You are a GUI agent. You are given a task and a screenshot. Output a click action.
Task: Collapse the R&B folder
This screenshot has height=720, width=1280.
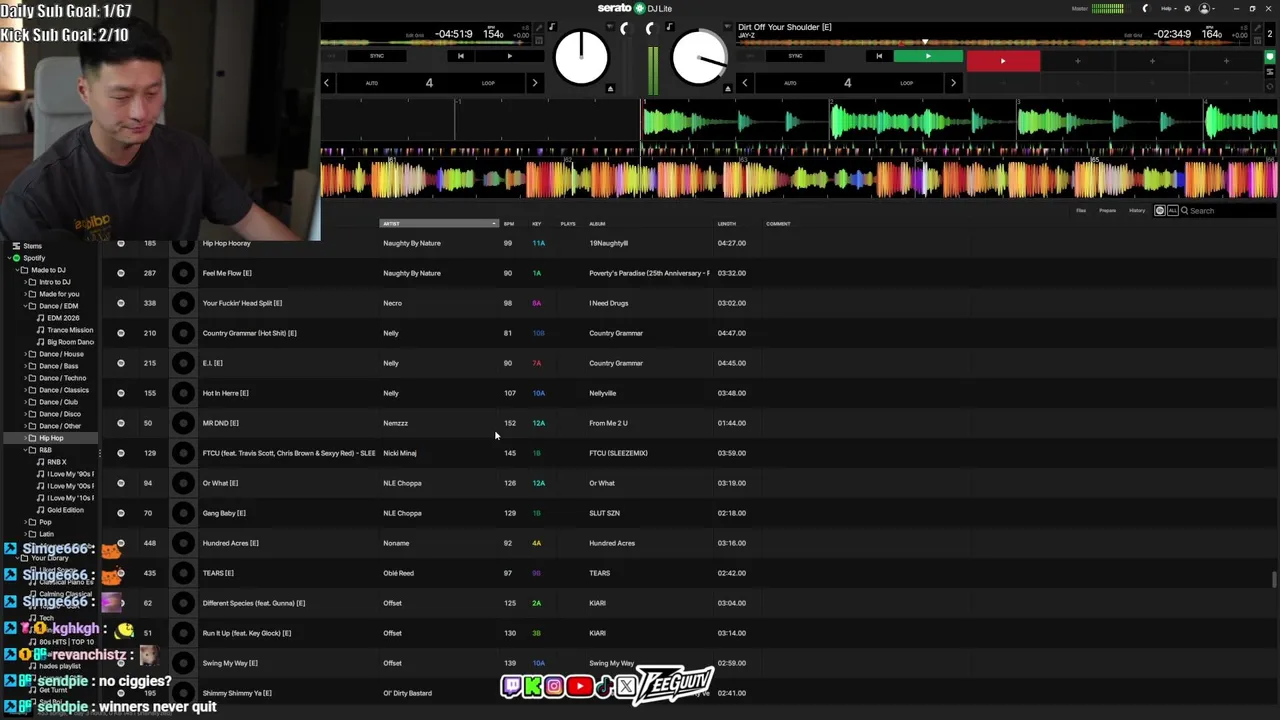(25, 450)
